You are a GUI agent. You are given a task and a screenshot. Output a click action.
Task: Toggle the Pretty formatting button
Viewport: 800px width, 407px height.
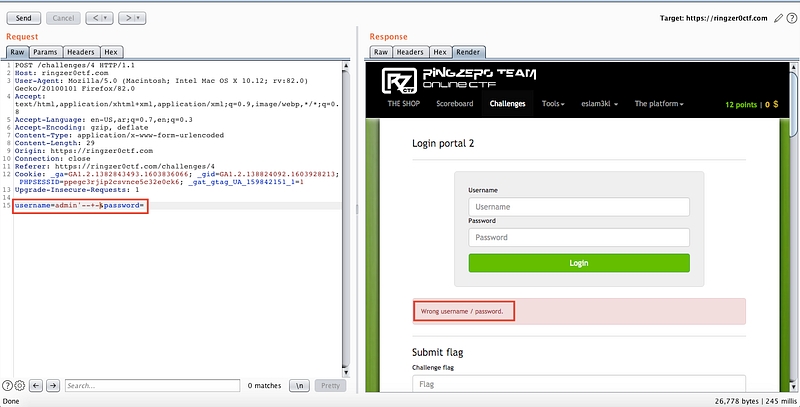coord(329,385)
